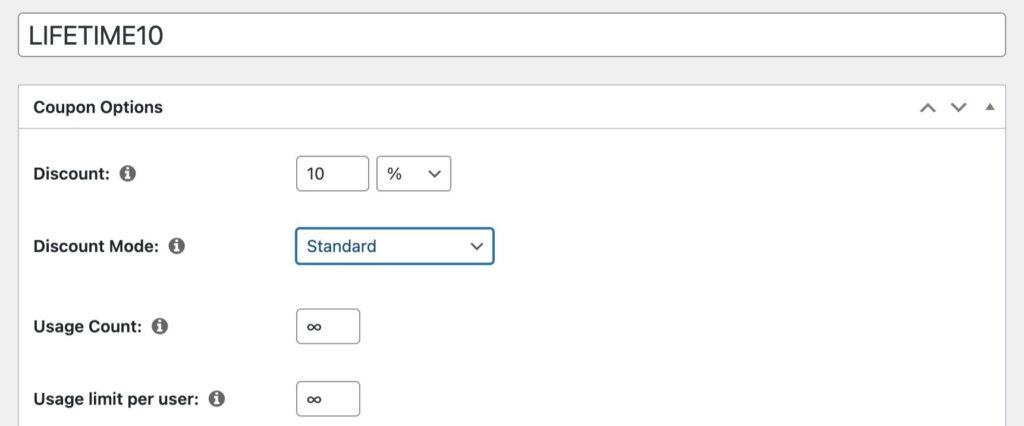This screenshot has width=1024, height=426.
Task: Click the Coupon Options heading
Action: (x=98, y=107)
